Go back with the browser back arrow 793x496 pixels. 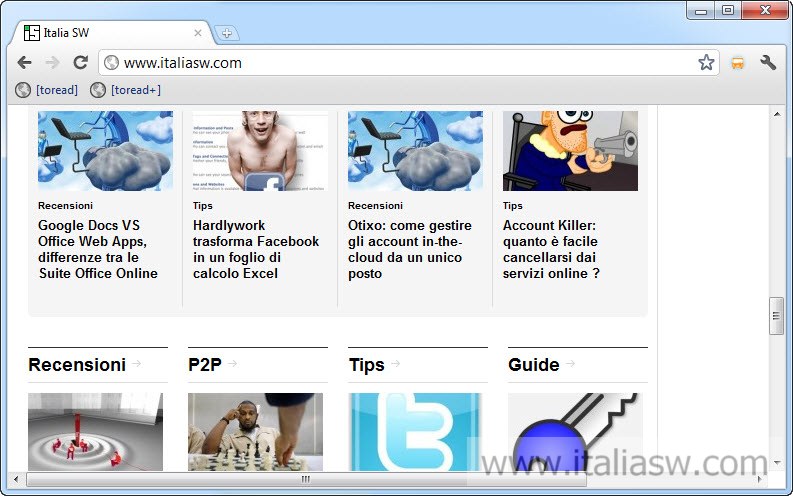click(x=24, y=63)
